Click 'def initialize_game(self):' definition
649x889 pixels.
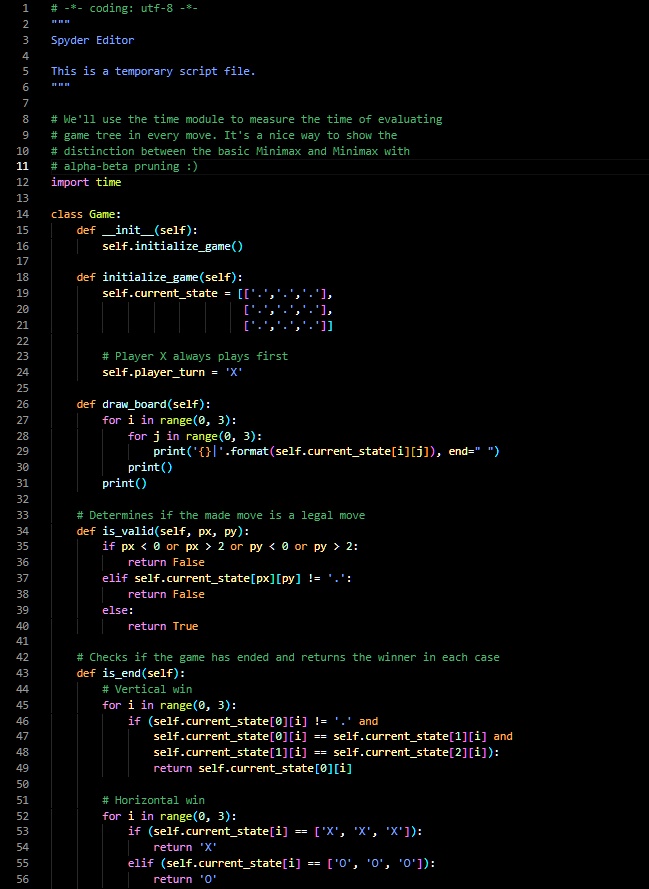159,277
